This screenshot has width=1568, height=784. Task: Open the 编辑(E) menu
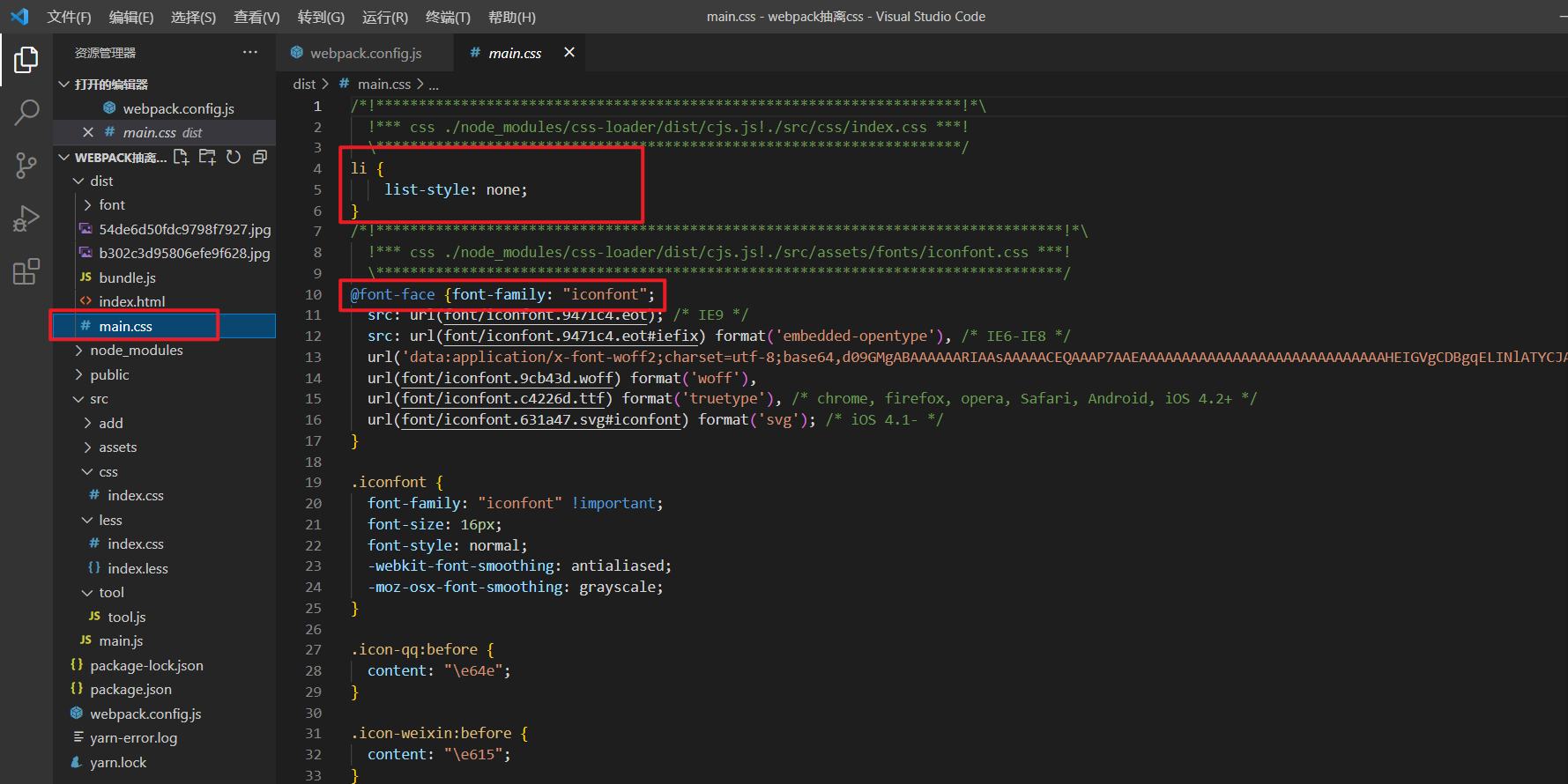pos(131,17)
